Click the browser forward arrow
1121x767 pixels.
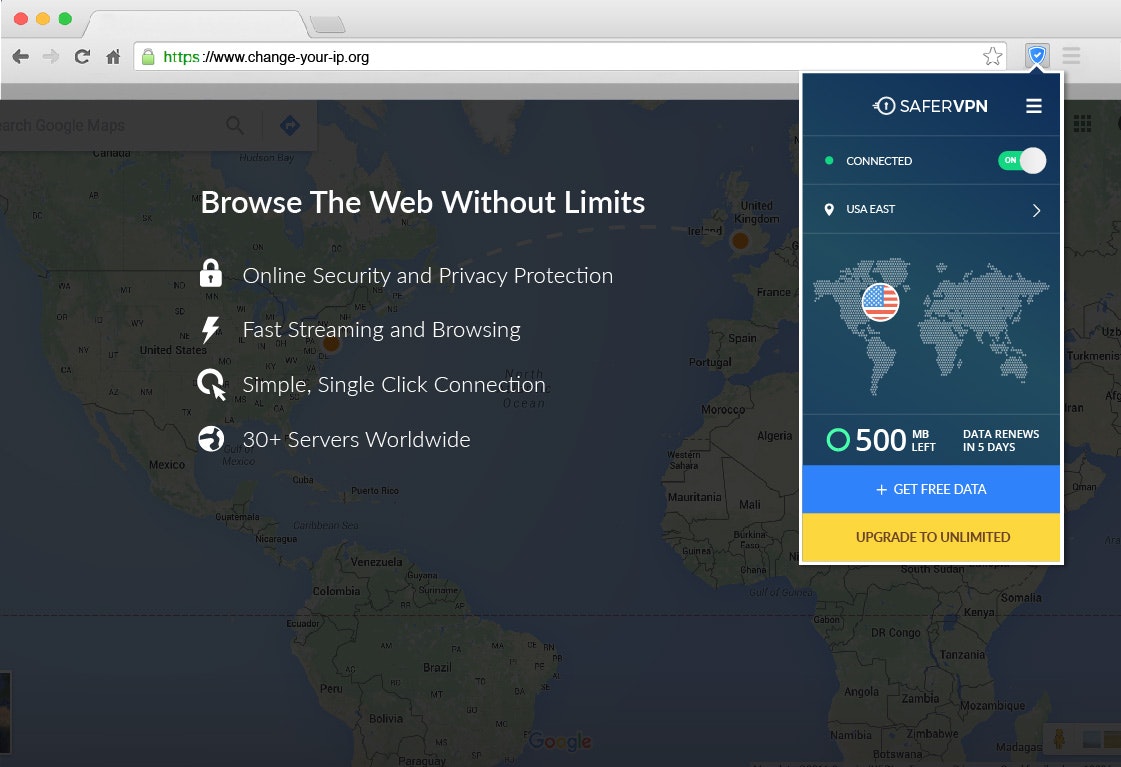point(51,56)
